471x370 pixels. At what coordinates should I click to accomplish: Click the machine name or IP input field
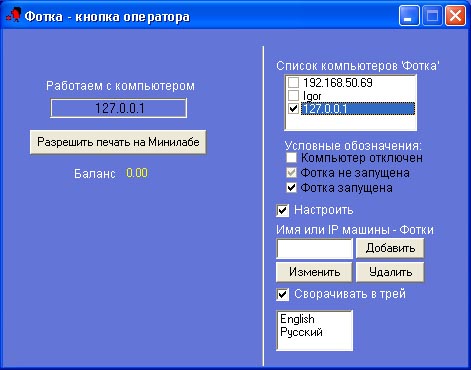click(x=314, y=248)
